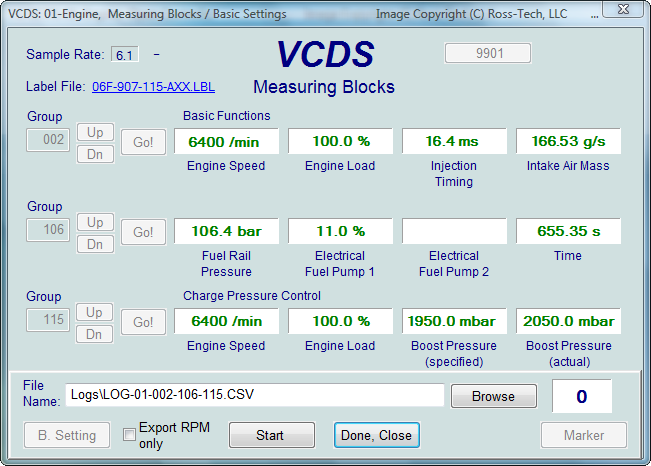
Task: Click the Dn button for group 002
Action: [x=95, y=155]
